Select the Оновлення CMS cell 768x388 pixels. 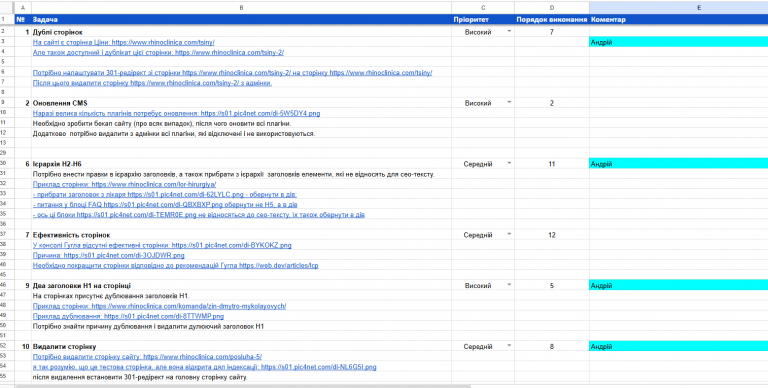pyautogui.click(x=241, y=103)
